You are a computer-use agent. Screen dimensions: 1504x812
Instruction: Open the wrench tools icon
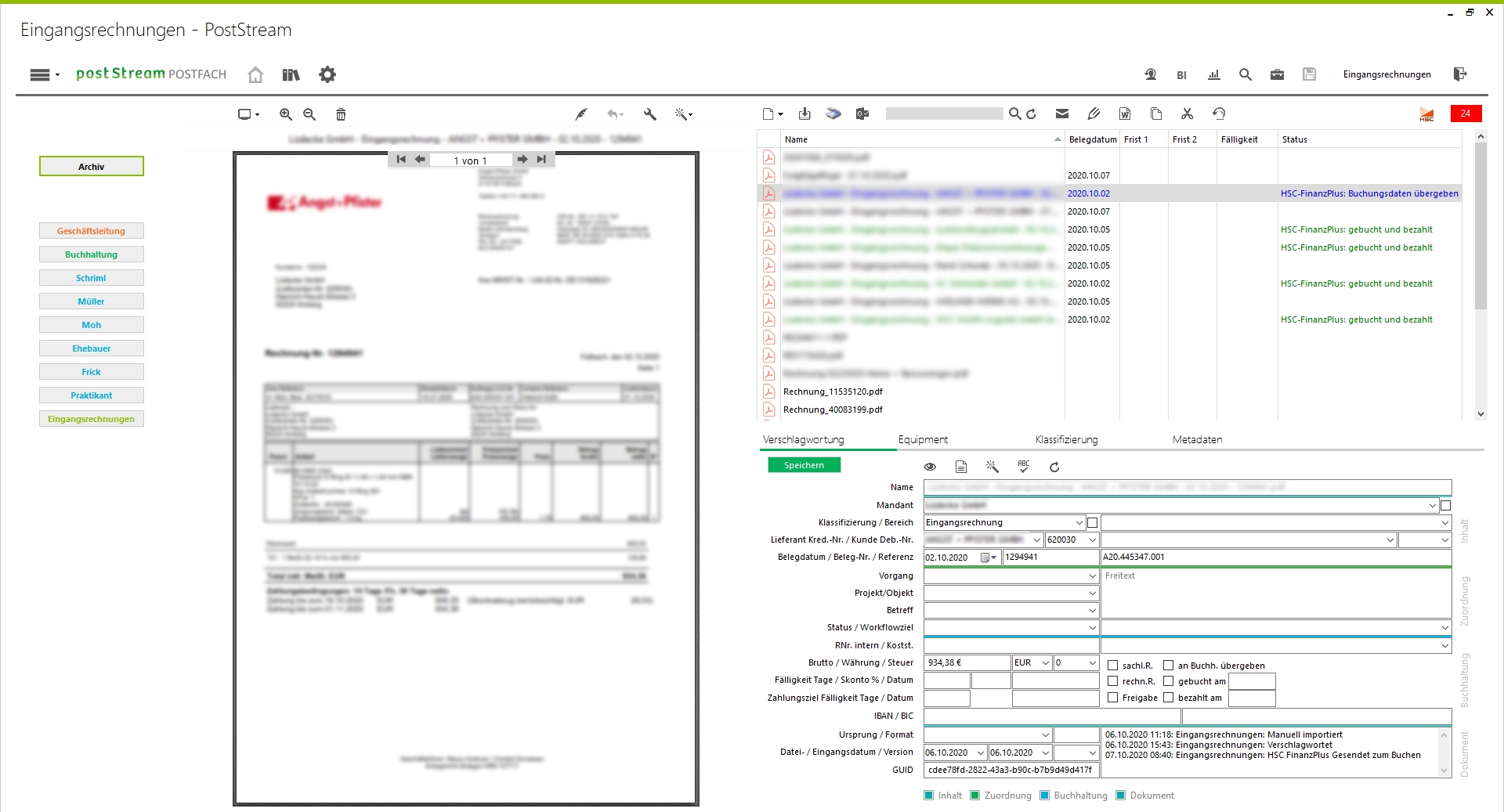[650, 114]
